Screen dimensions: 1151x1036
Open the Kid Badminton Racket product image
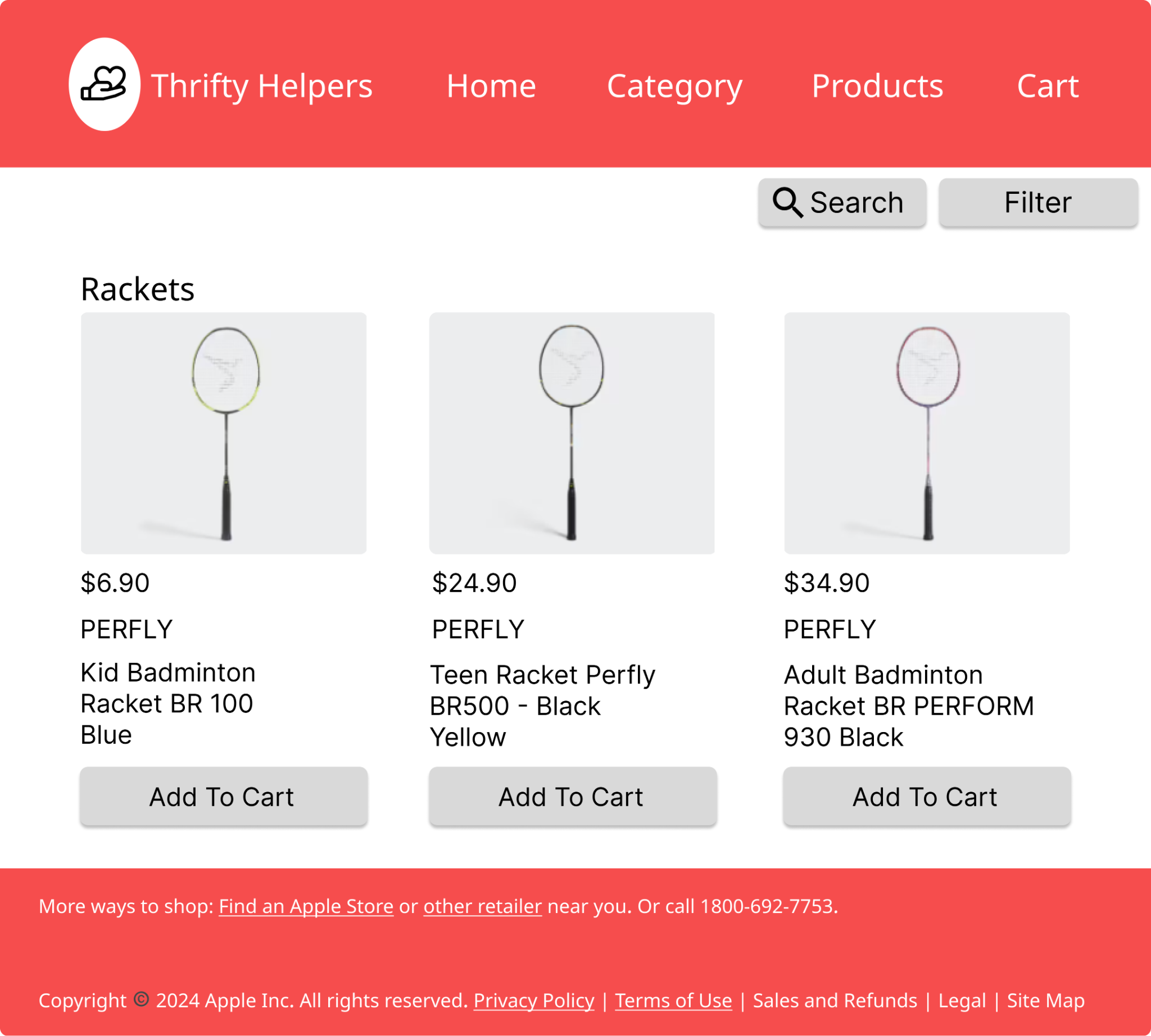[x=223, y=433]
